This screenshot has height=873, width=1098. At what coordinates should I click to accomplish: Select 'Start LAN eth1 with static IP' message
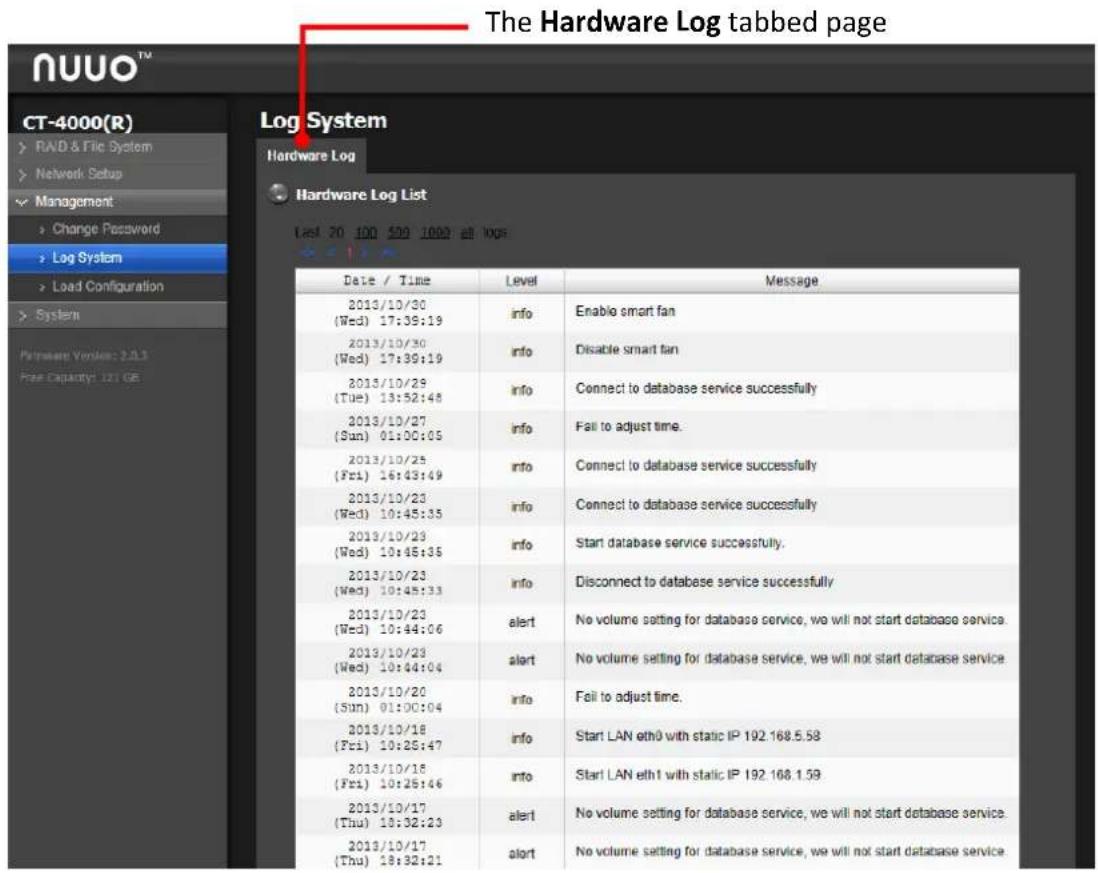click(x=697, y=775)
